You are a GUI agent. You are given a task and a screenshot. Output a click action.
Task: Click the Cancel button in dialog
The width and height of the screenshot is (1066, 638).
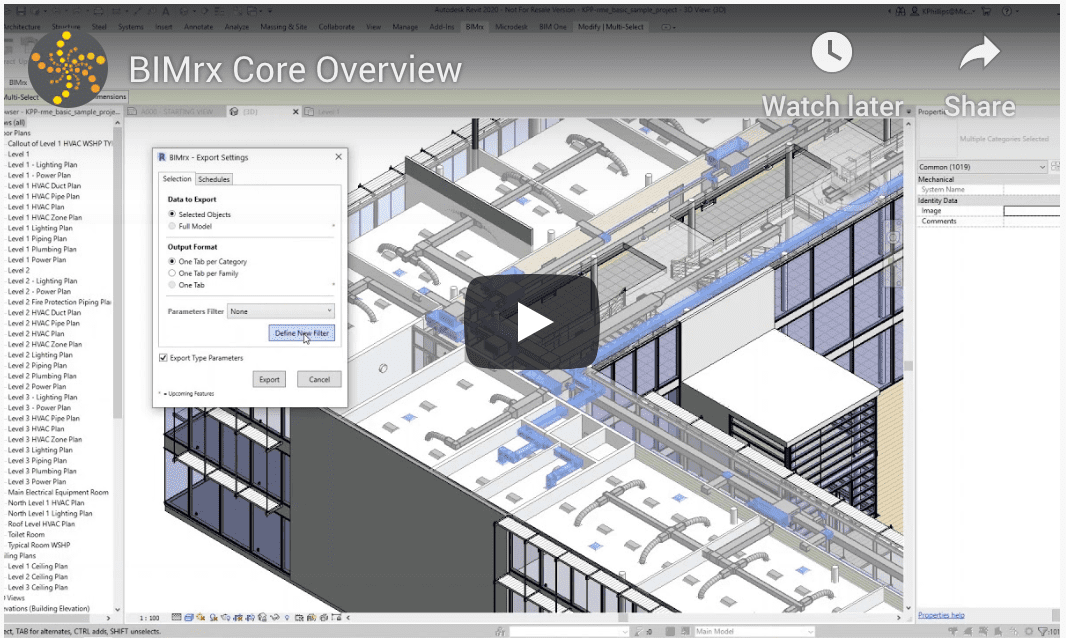(x=319, y=380)
